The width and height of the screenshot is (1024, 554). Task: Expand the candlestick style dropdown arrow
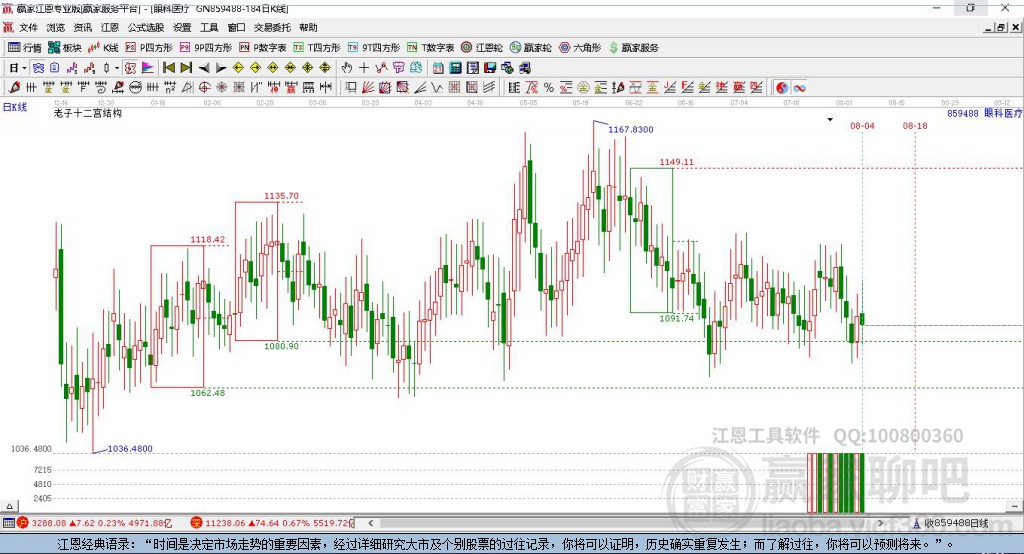point(117,68)
